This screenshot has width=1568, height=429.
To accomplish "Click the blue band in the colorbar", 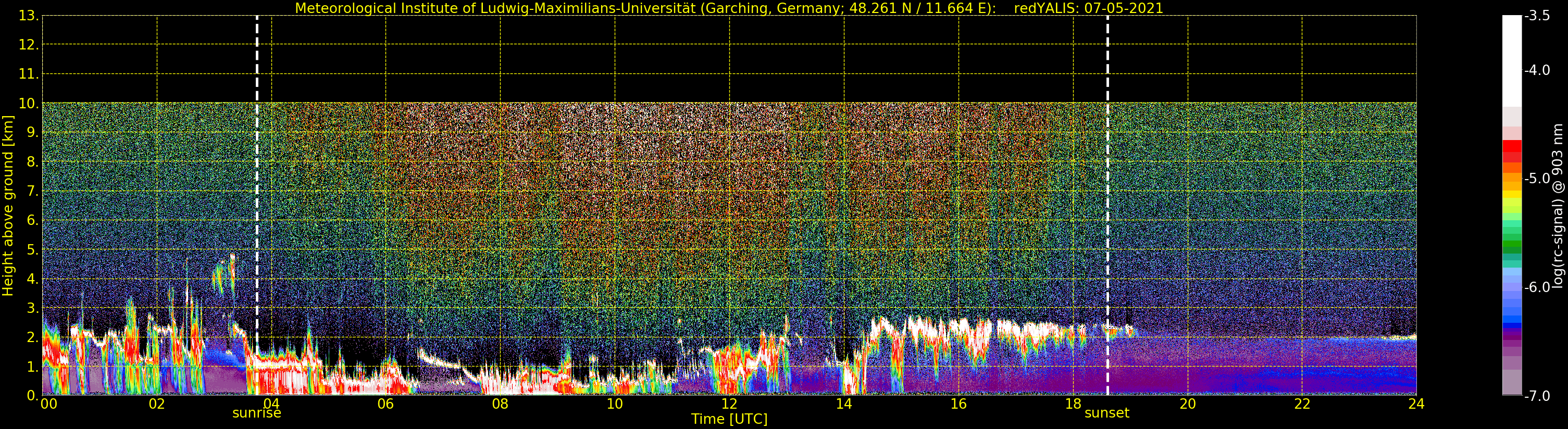I will 1511,313.
